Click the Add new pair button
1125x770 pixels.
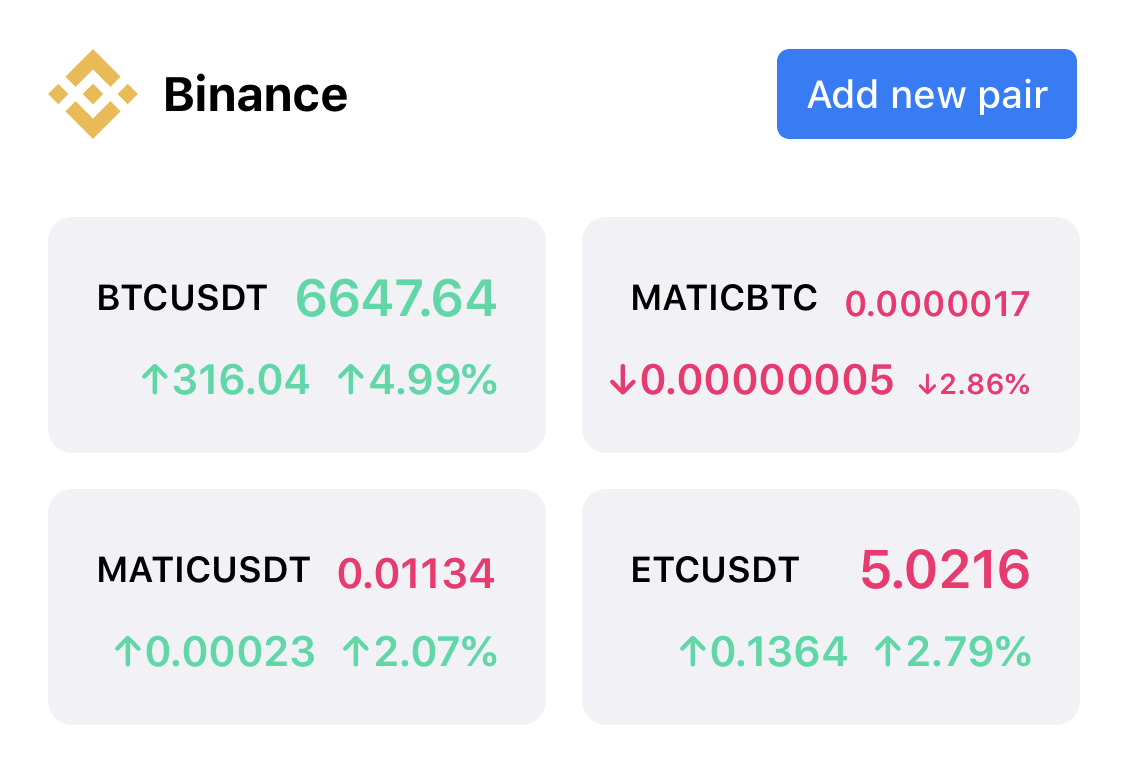926,94
